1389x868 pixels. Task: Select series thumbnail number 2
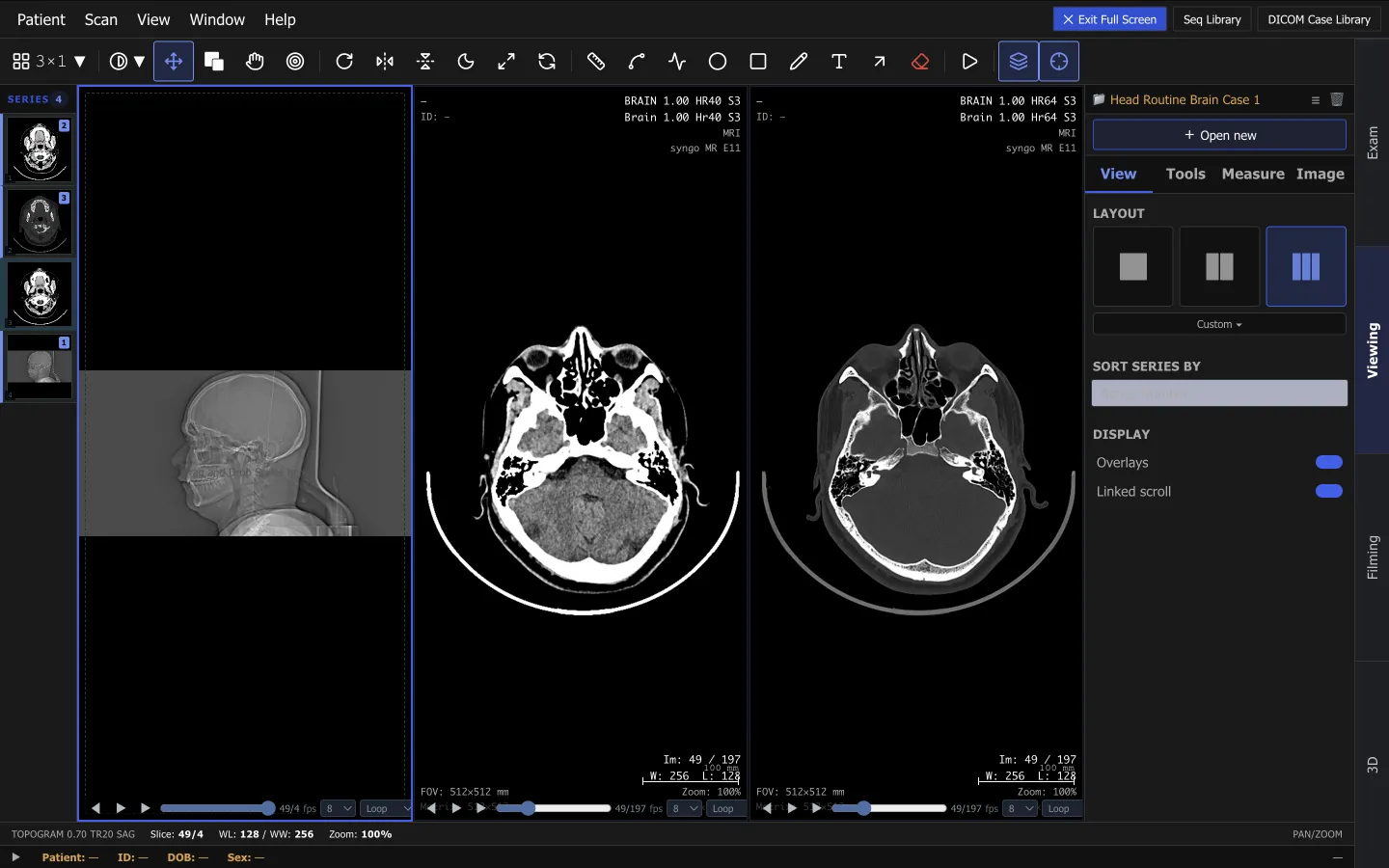coord(40,149)
